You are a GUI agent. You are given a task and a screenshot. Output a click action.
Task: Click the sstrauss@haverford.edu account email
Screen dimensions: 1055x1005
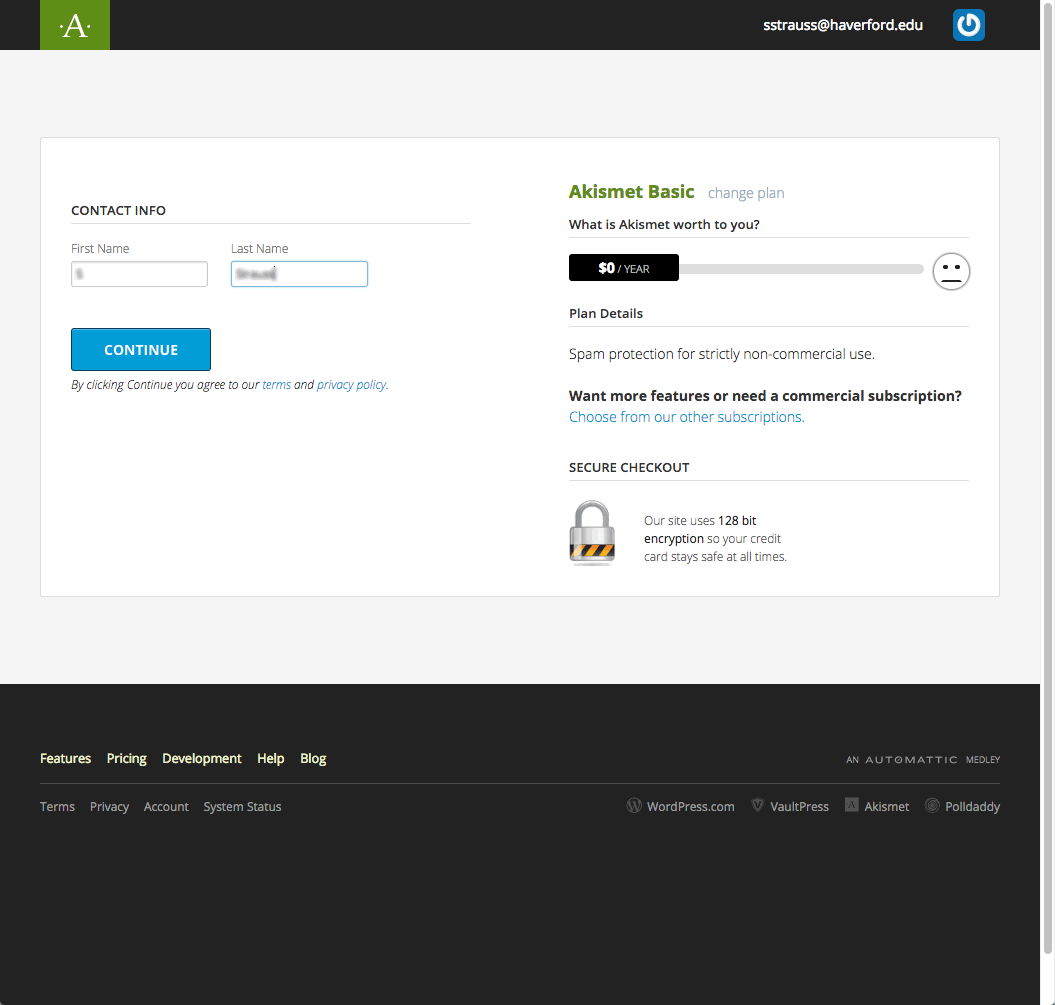tap(842, 25)
